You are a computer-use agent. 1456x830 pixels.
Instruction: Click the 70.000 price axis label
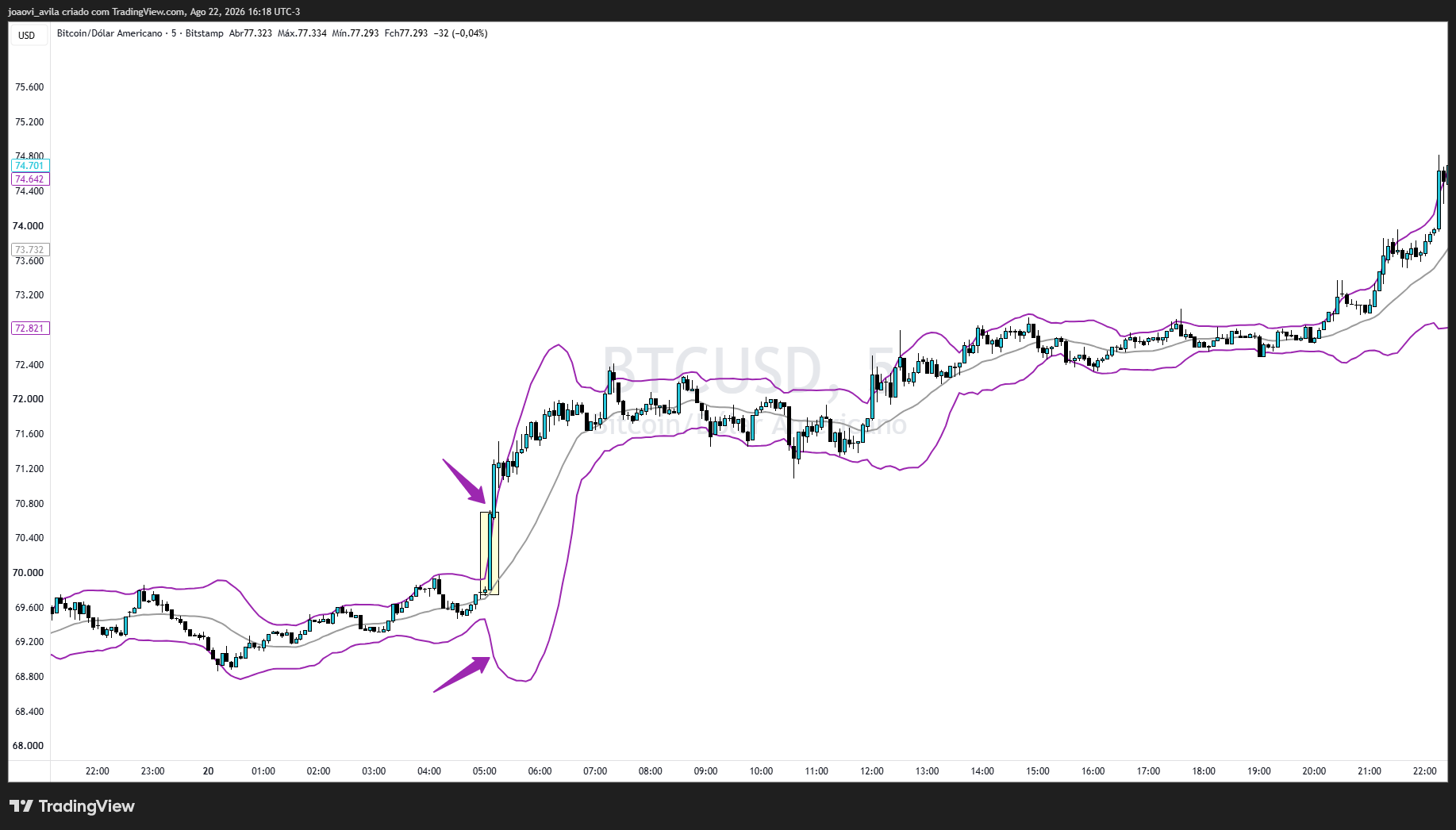[29, 573]
